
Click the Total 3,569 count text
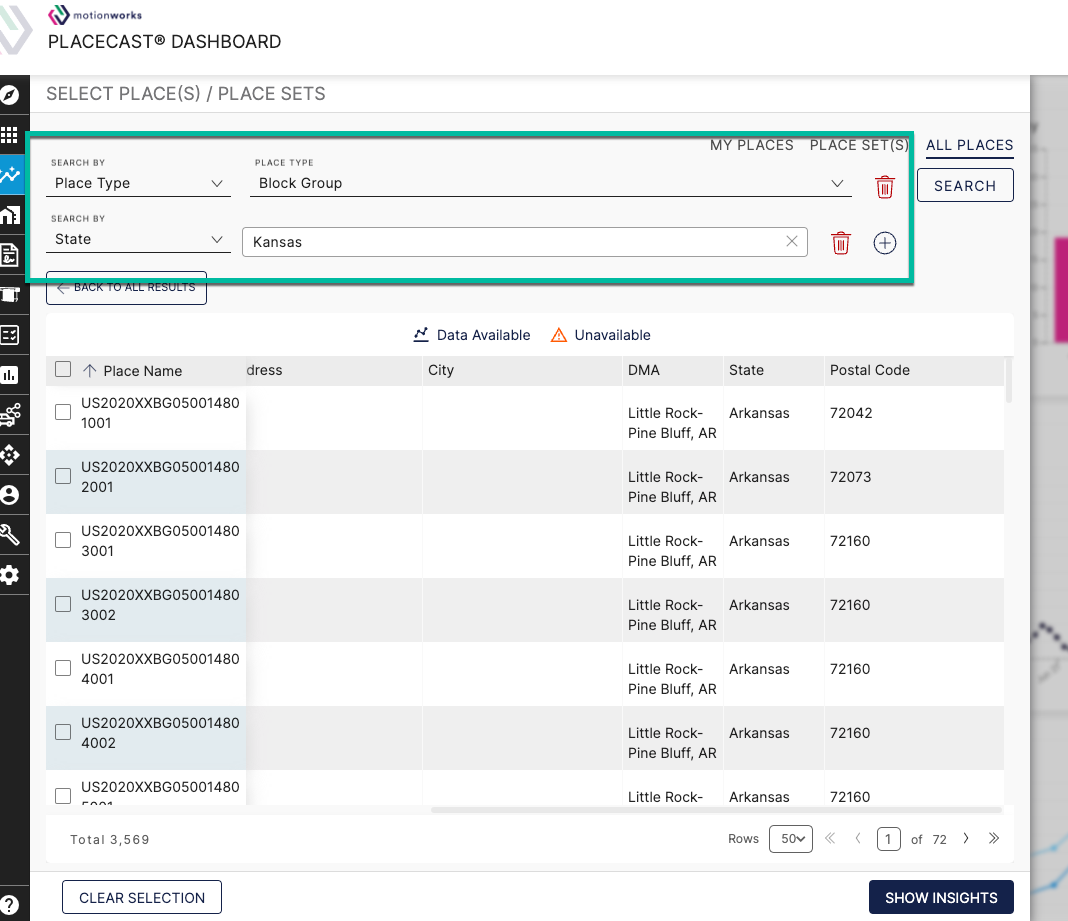pyautogui.click(x=110, y=839)
